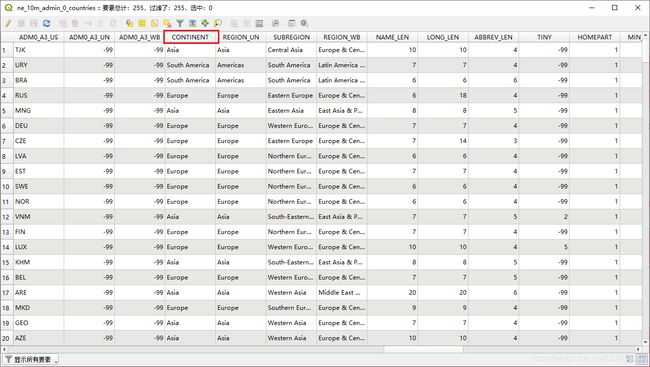Add a new field icon
This screenshot has width=650, height=367.
[x=234, y=24]
